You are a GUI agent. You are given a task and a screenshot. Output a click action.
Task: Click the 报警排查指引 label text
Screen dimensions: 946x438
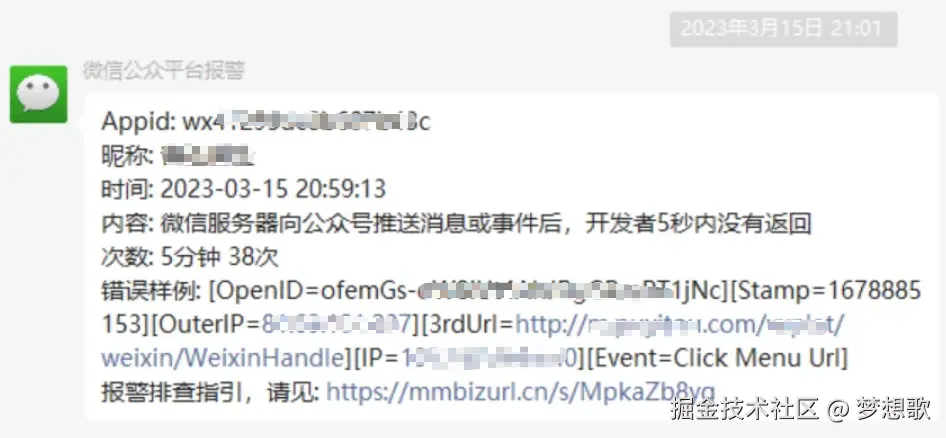point(172,392)
